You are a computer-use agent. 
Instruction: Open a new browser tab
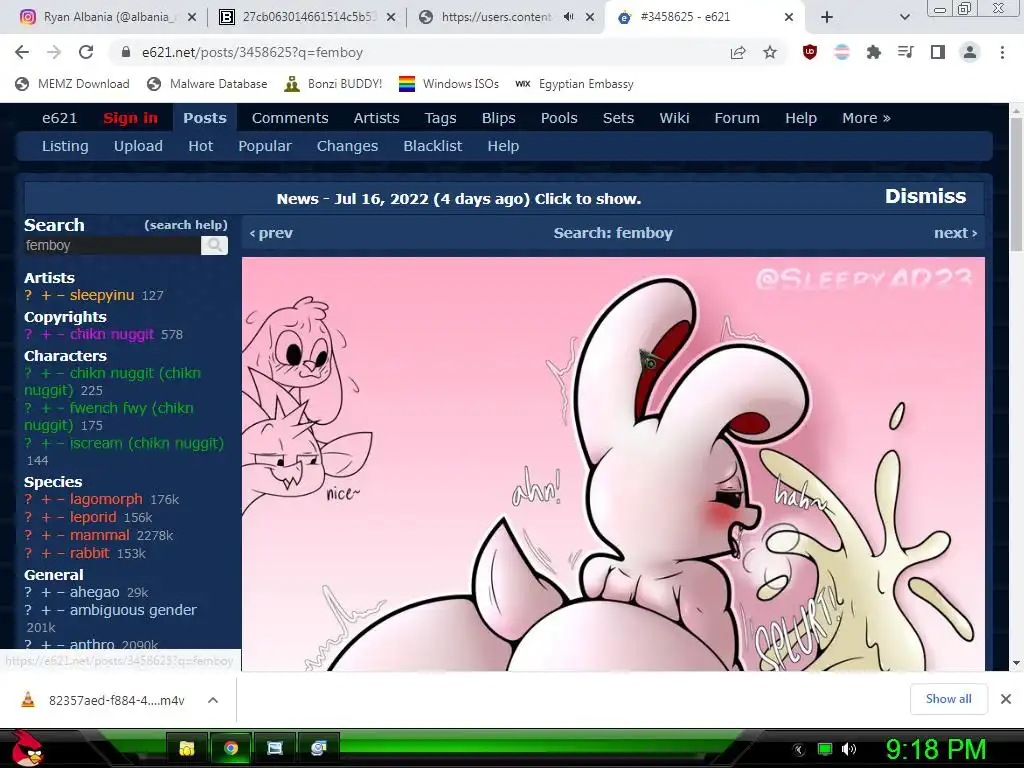827,17
